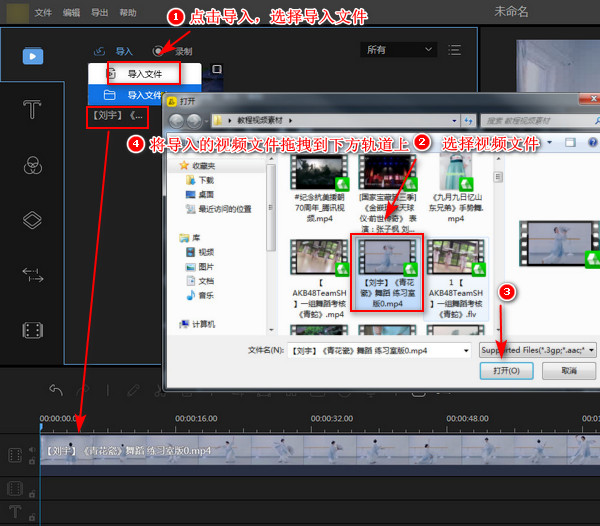
Task: Select 图片 library in navigation pane
Action: pyautogui.click(x=200, y=267)
